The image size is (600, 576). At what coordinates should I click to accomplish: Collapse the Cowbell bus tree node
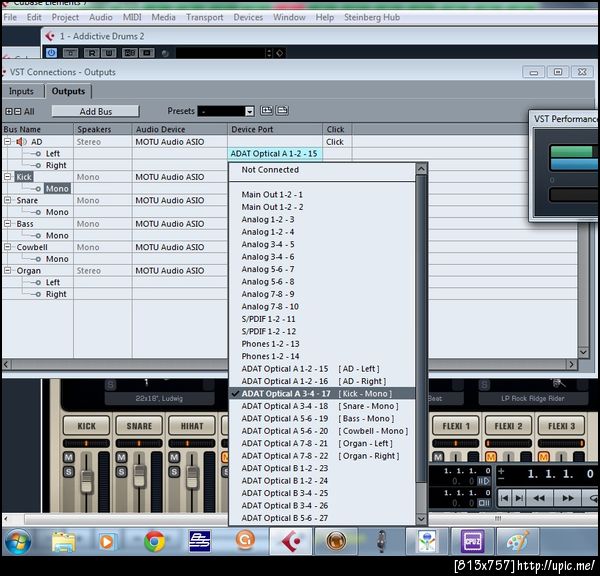[8, 247]
